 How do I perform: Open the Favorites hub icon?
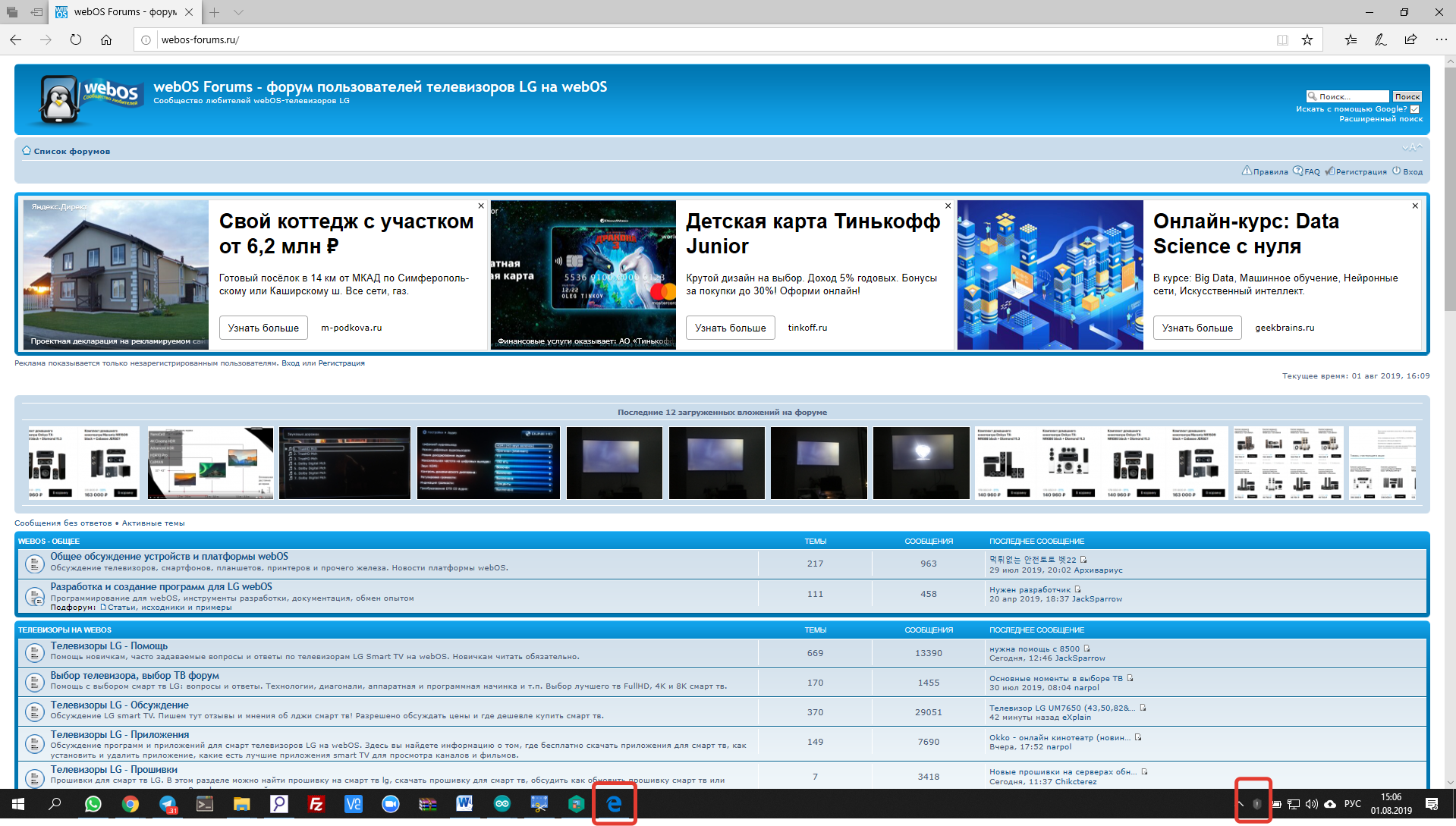click(1351, 39)
